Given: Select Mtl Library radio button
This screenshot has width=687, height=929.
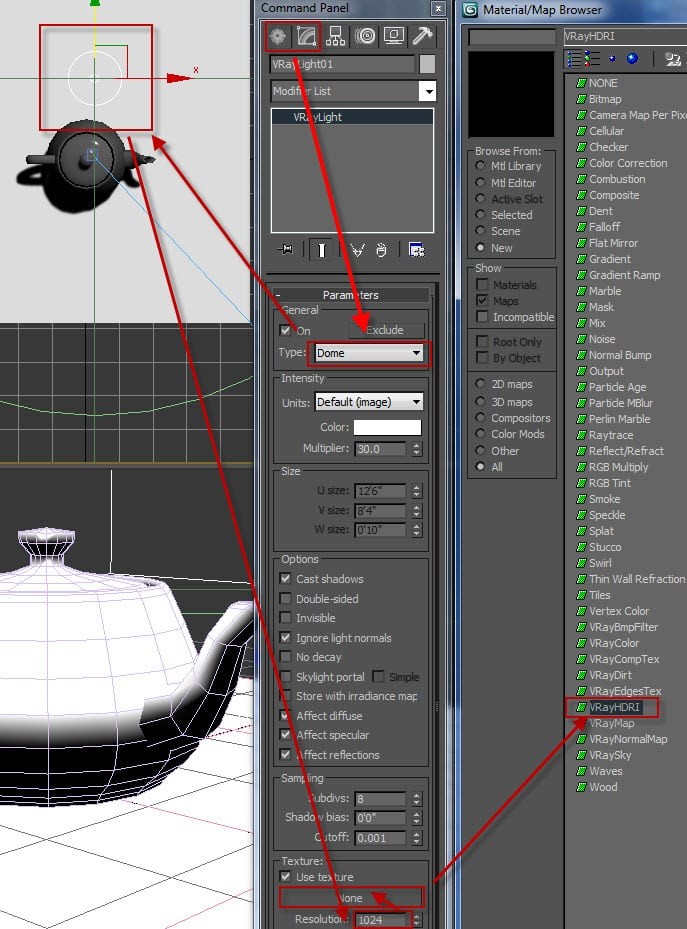Looking at the screenshot, I should tap(480, 166).
